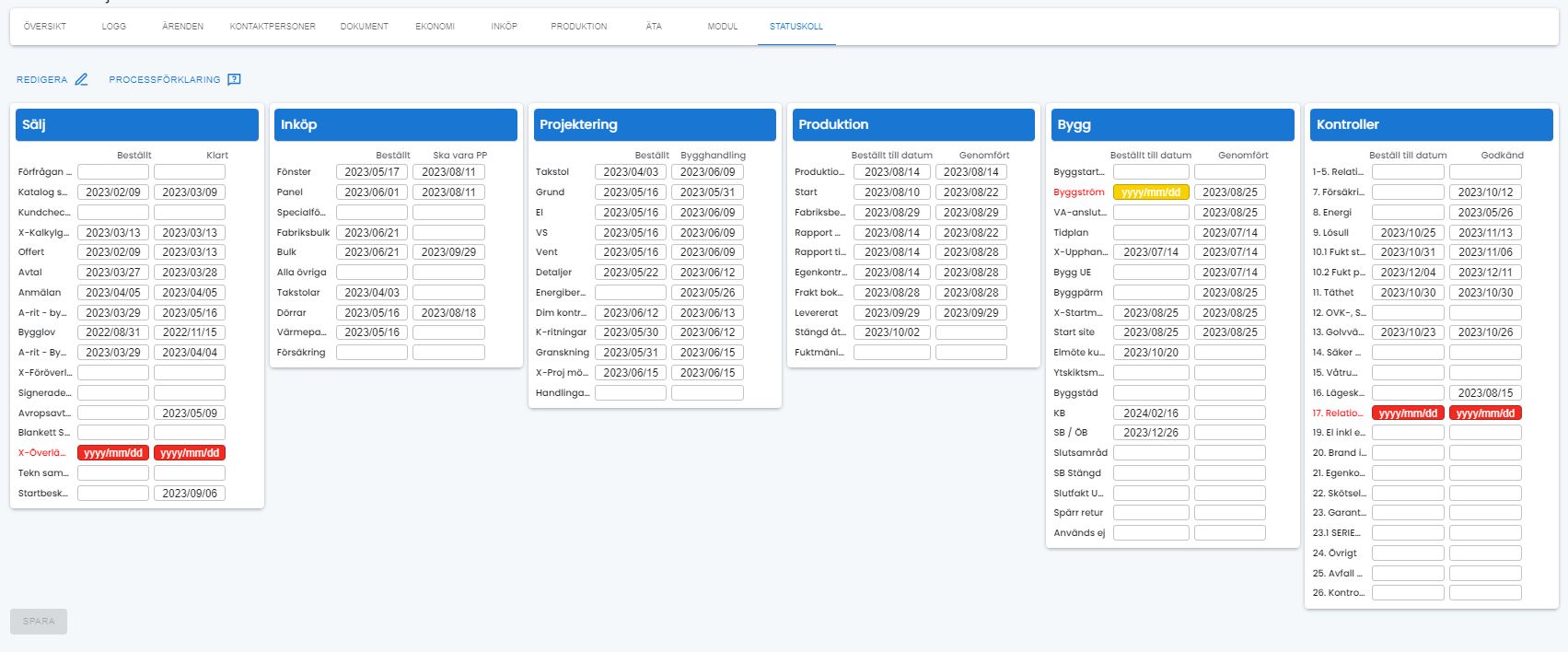Open the ÄTA tab
The height and width of the screenshot is (652, 1568).
pos(654,27)
